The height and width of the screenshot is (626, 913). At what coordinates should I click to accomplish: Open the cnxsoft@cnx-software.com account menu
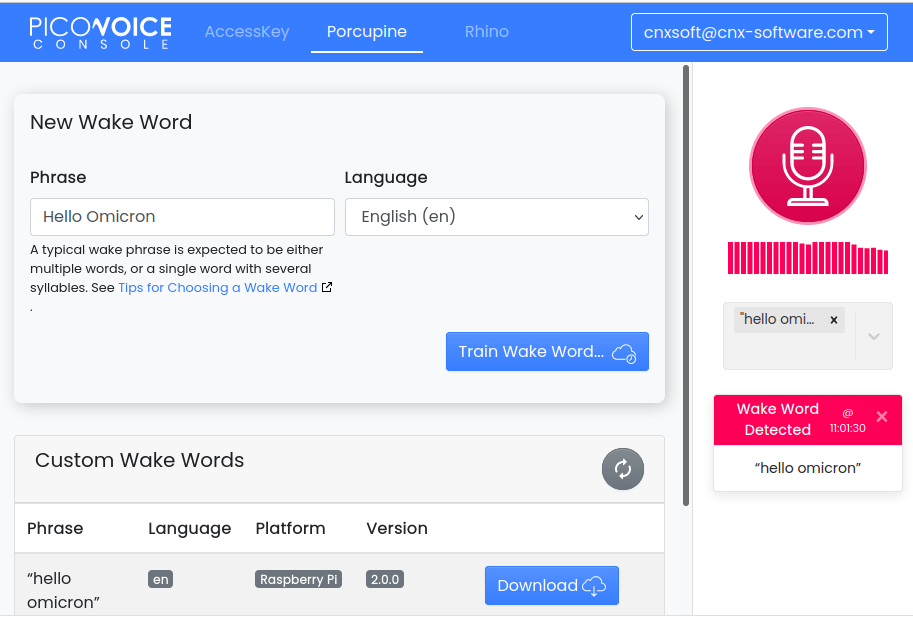point(758,31)
